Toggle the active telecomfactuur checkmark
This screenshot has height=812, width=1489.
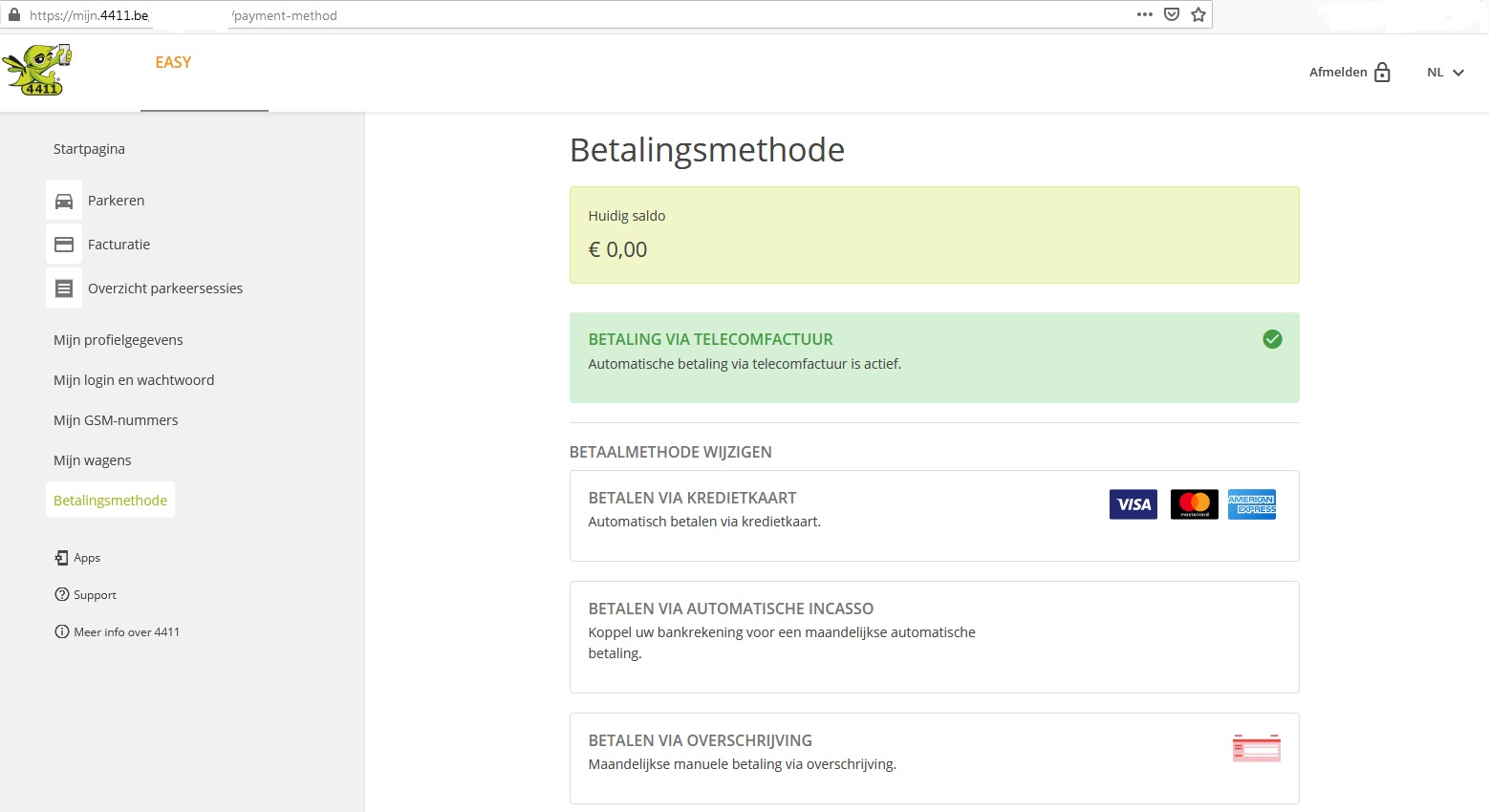[x=1272, y=339]
